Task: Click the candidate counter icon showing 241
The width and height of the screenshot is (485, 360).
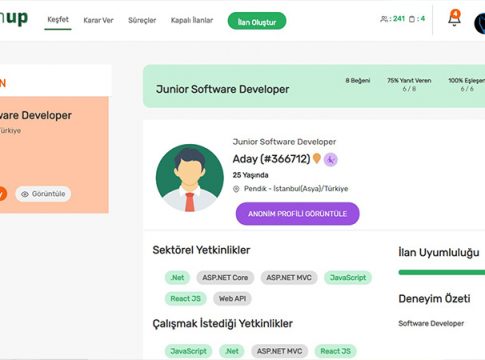Action: pyautogui.click(x=384, y=19)
